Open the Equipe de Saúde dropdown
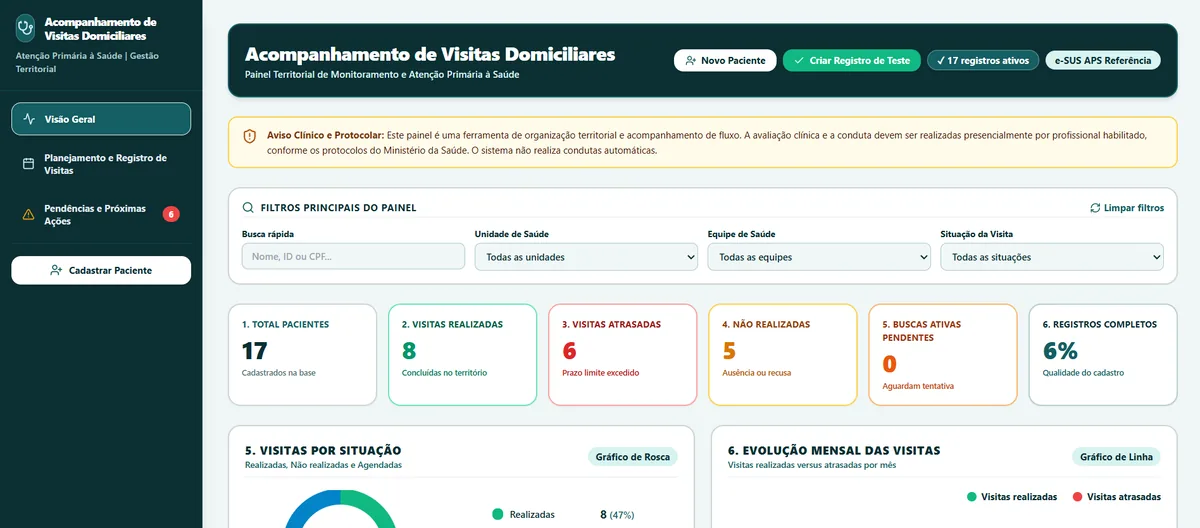This screenshot has width=1200, height=528. 819,257
